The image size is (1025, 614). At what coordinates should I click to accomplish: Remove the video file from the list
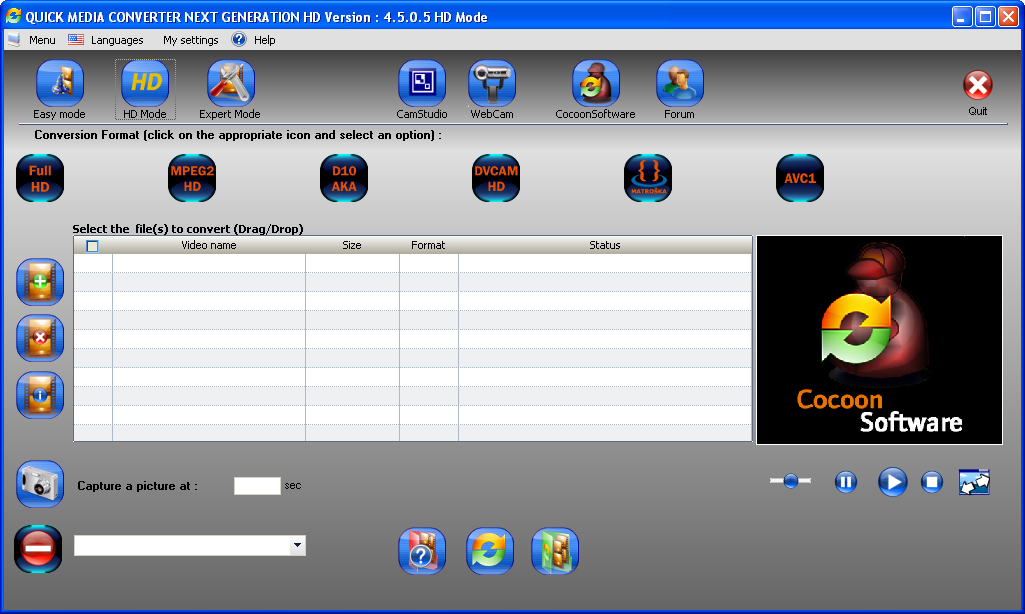tap(40, 338)
